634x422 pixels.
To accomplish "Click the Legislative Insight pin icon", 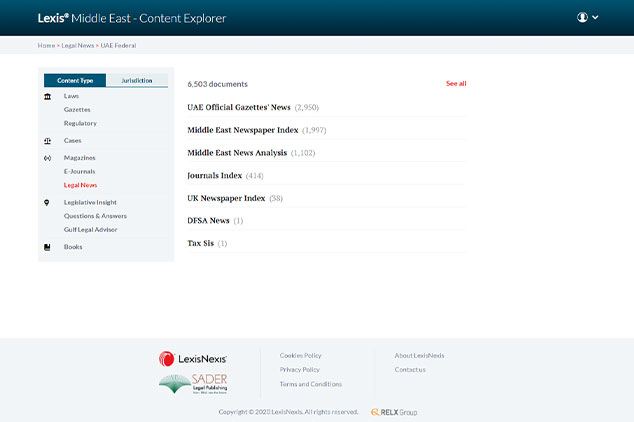I will 48,202.
